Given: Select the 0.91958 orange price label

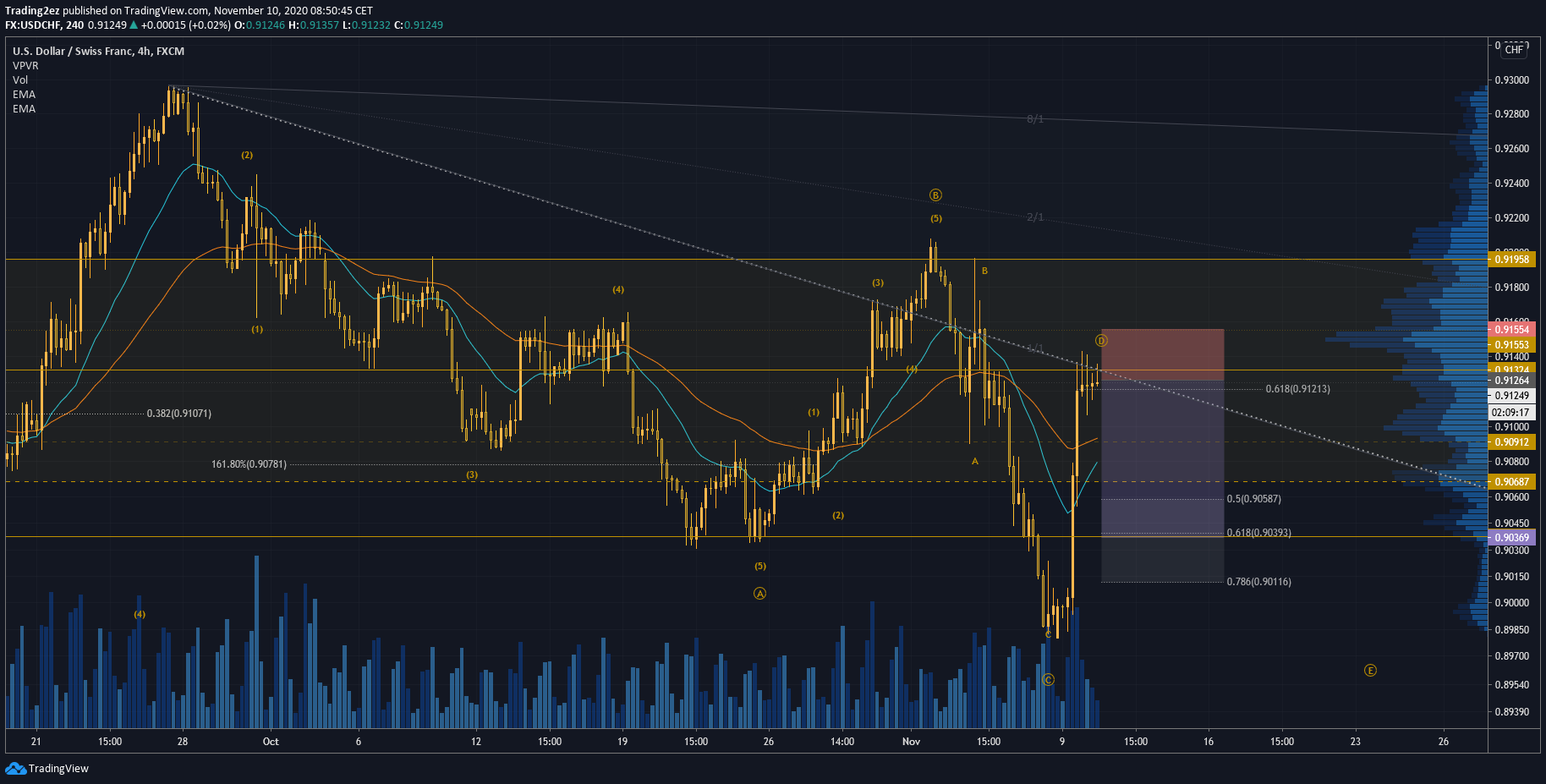Looking at the screenshot, I should 1511,260.
